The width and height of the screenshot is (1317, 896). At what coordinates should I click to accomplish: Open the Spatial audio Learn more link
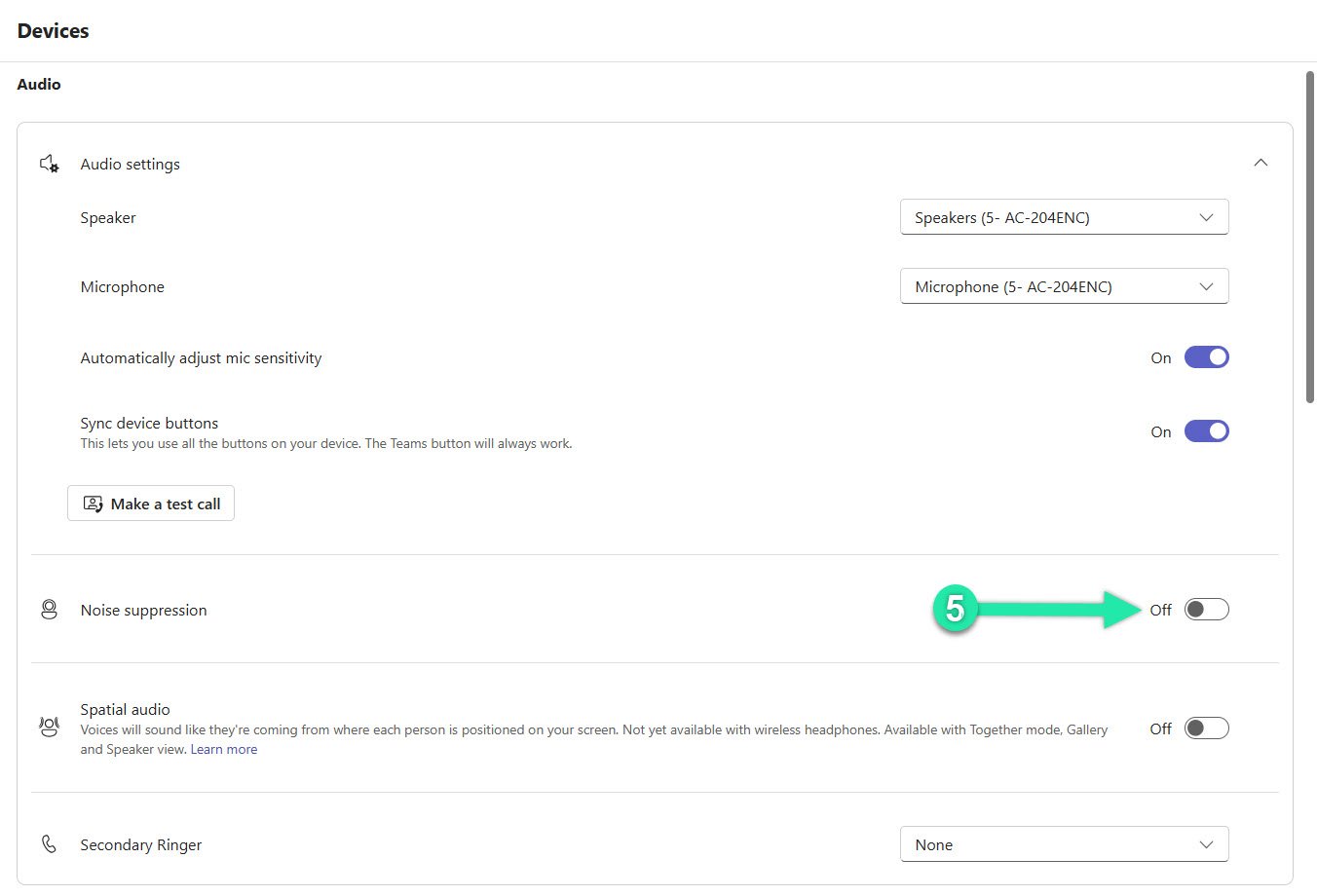(224, 749)
